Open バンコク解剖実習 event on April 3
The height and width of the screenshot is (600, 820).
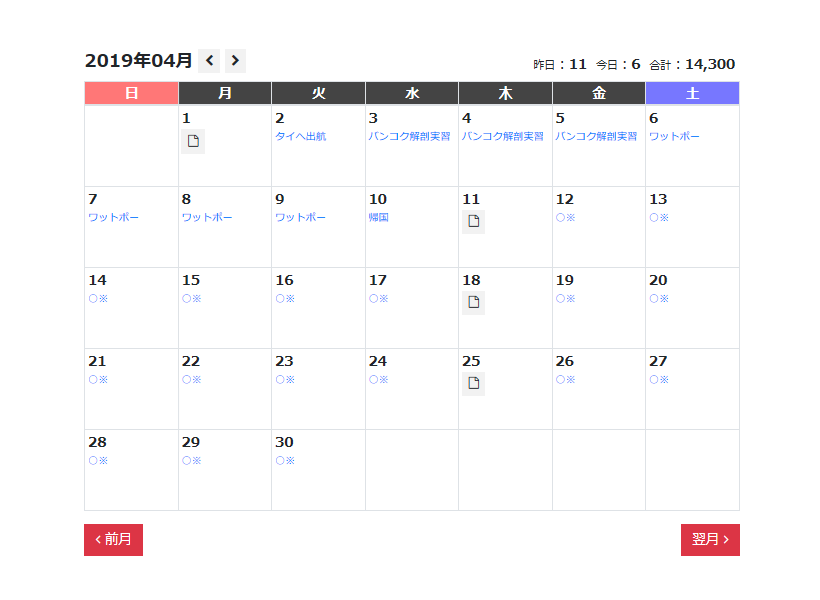point(409,137)
